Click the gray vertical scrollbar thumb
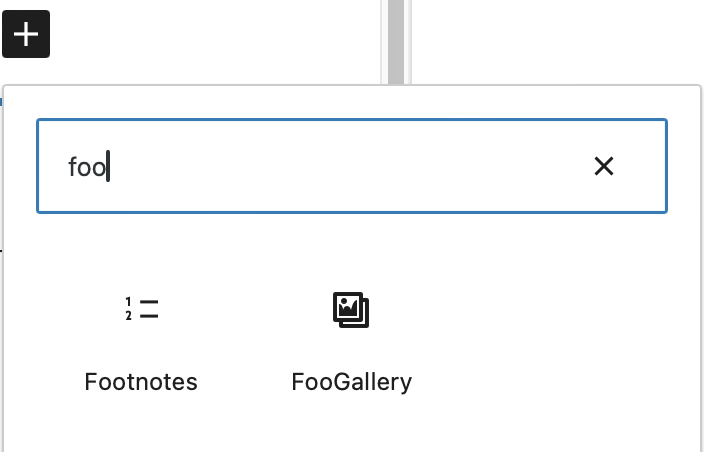The image size is (704, 452). [x=396, y=40]
